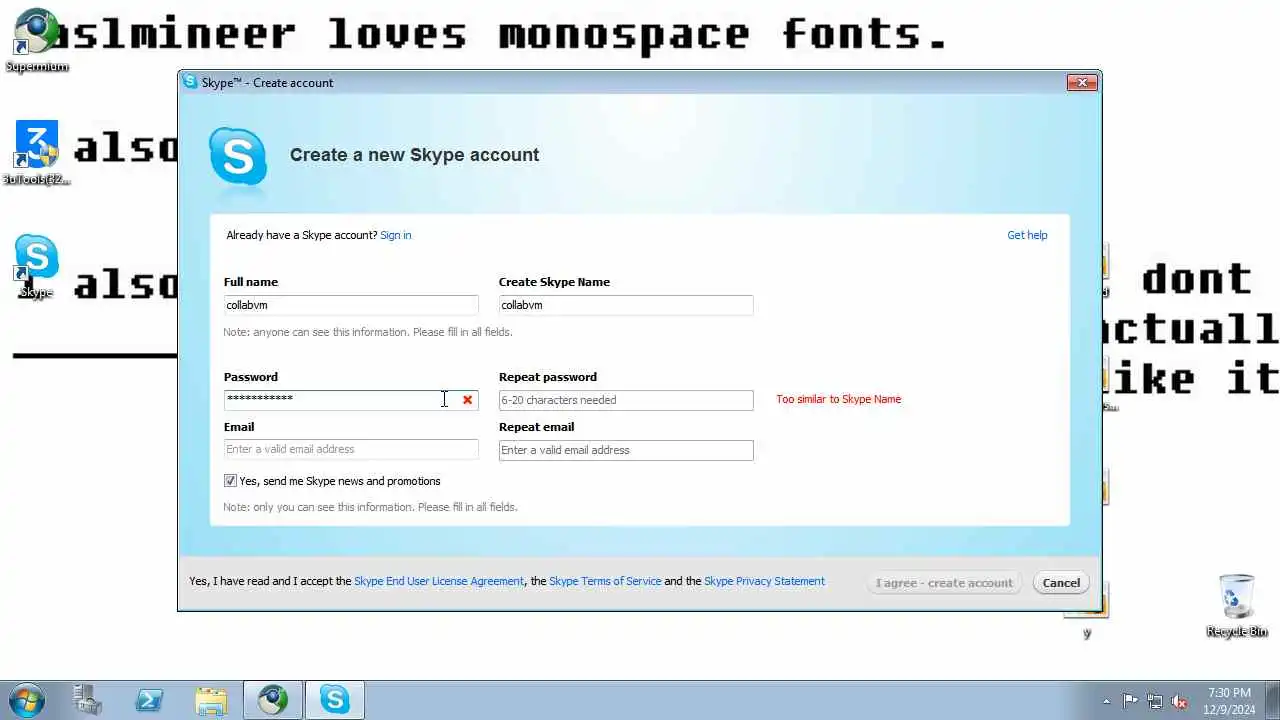Click the Repeat password field
The width and height of the screenshot is (1280, 720).
(626, 400)
